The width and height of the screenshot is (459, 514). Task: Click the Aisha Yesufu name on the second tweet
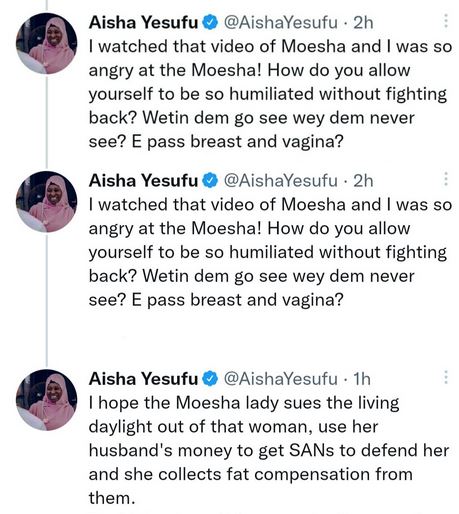(143, 181)
